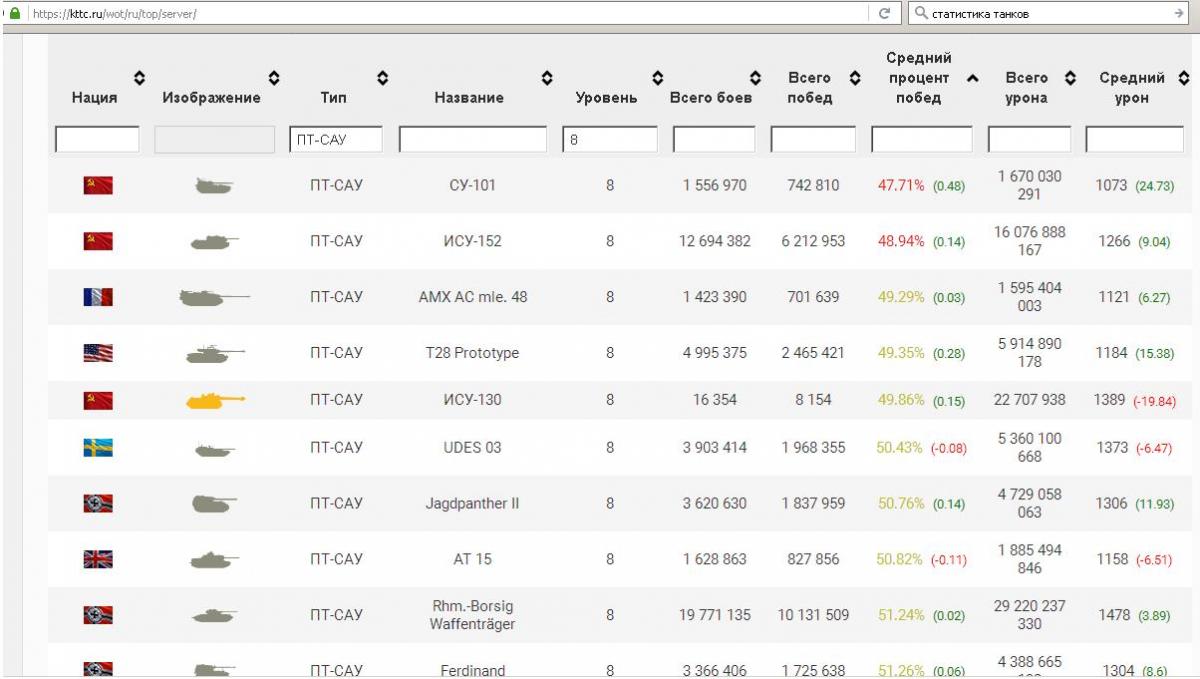The width and height of the screenshot is (1200, 679).
Task: Click the Всего побед filter field
Action: tap(813, 140)
